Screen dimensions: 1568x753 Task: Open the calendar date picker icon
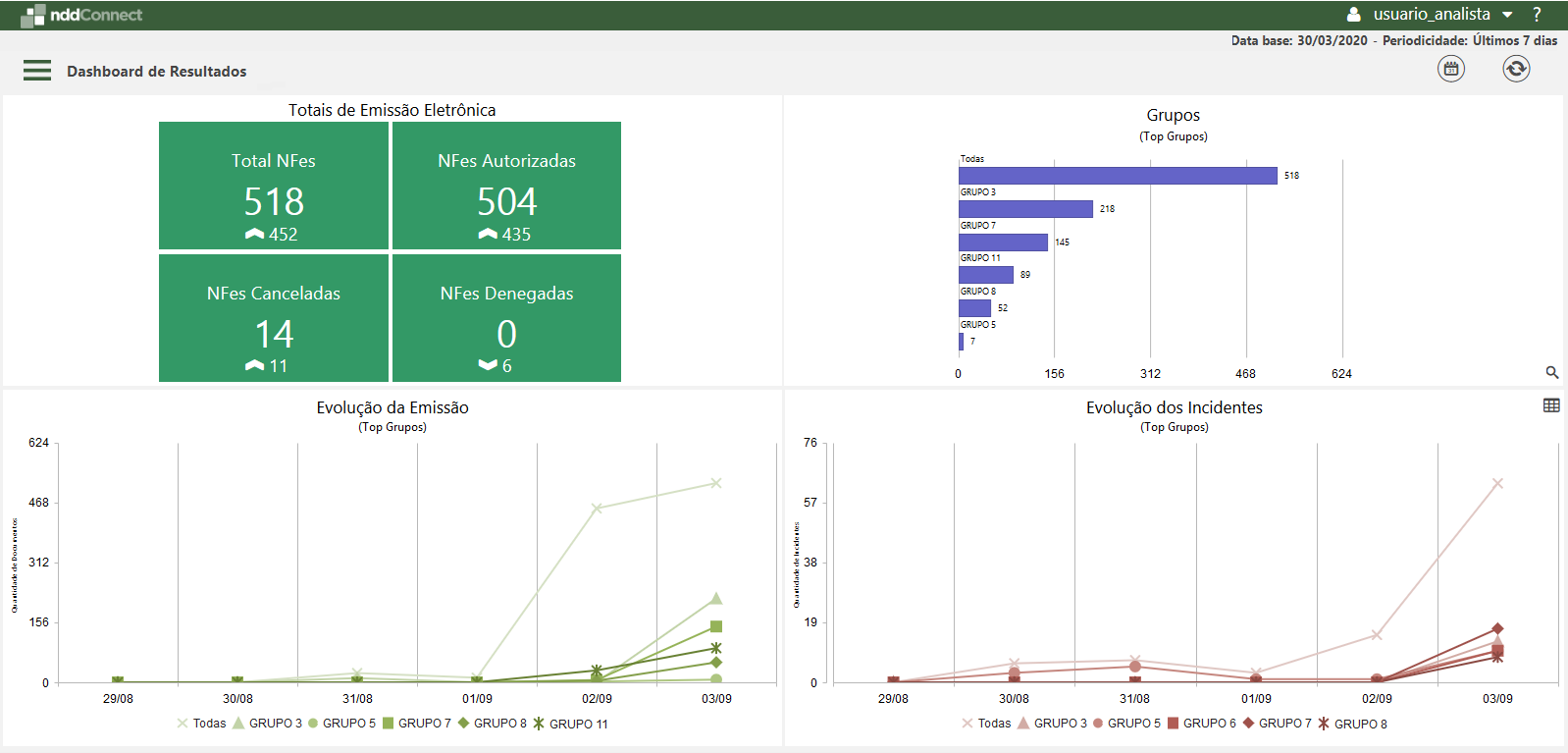pyautogui.click(x=1450, y=69)
